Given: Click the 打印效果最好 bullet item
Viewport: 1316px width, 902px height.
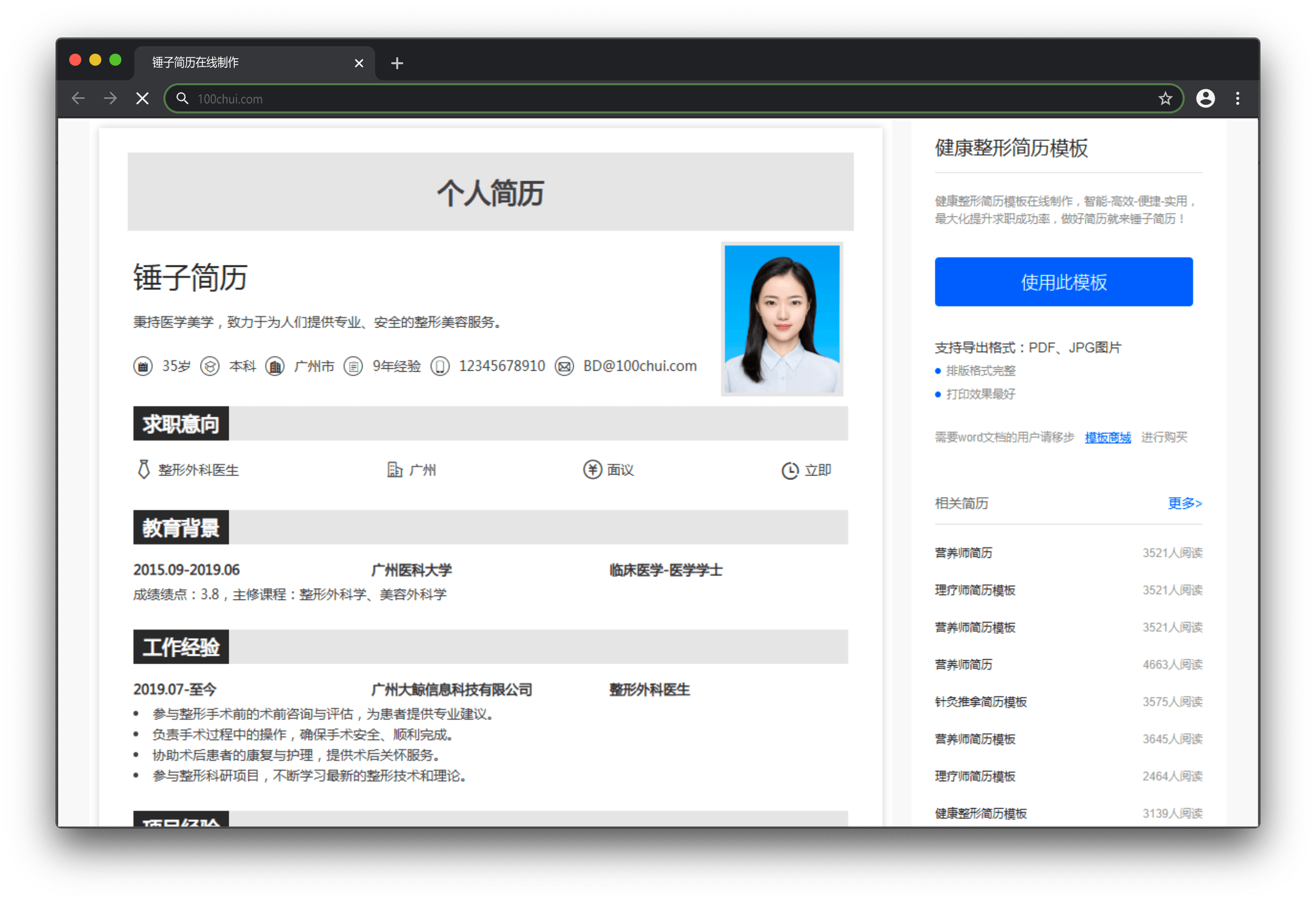Looking at the screenshot, I should [981, 394].
